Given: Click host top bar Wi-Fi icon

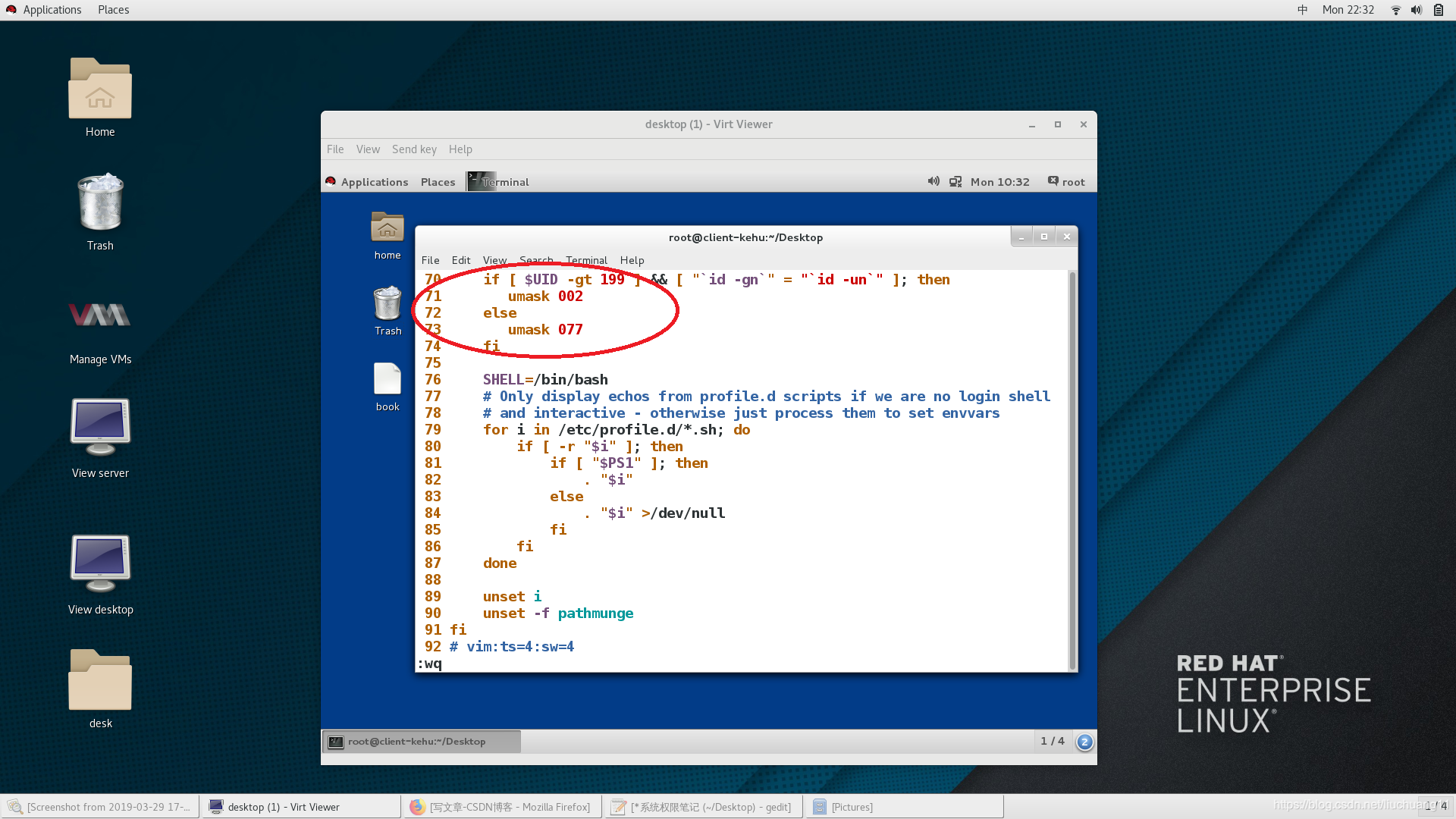Looking at the screenshot, I should coord(1395,10).
